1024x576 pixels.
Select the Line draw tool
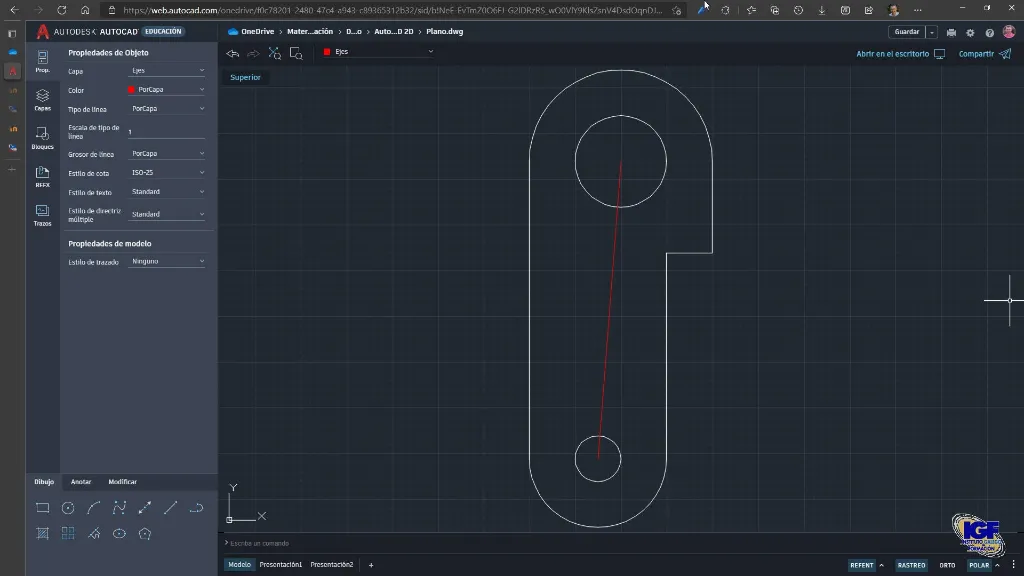(x=170, y=507)
